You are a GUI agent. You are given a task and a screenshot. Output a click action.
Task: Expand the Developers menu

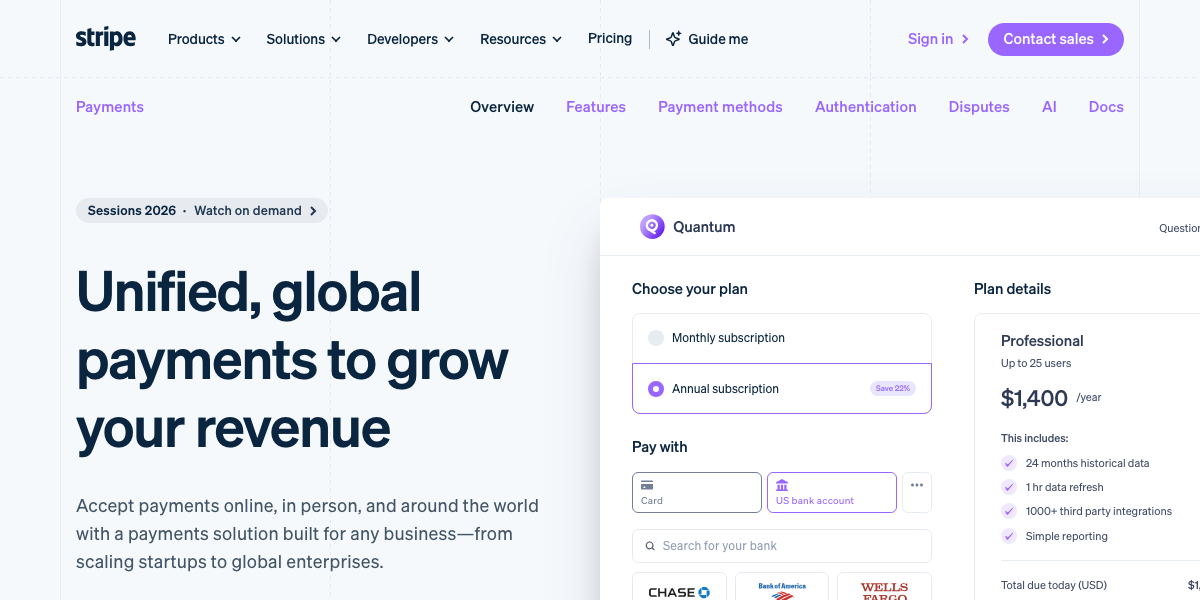(410, 39)
